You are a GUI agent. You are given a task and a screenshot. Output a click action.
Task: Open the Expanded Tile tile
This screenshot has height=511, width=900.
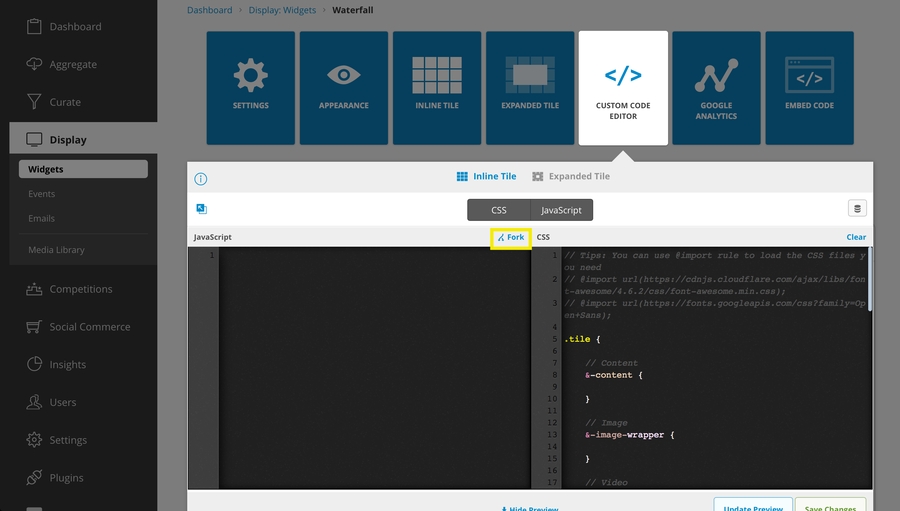pos(530,87)
